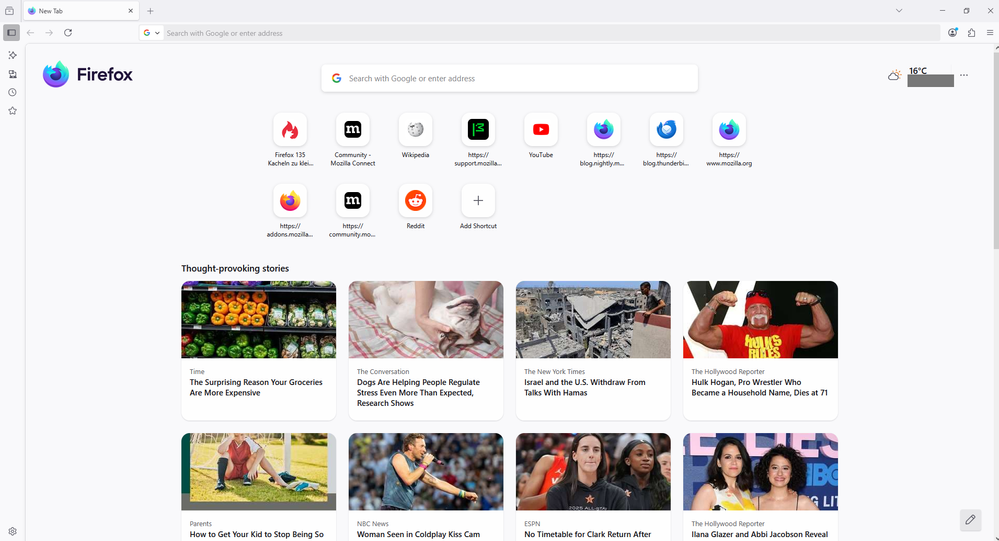The image size is (999, 541).
Task: Open the YouTube shortcut tile
Action: click(x=541, y=130)
